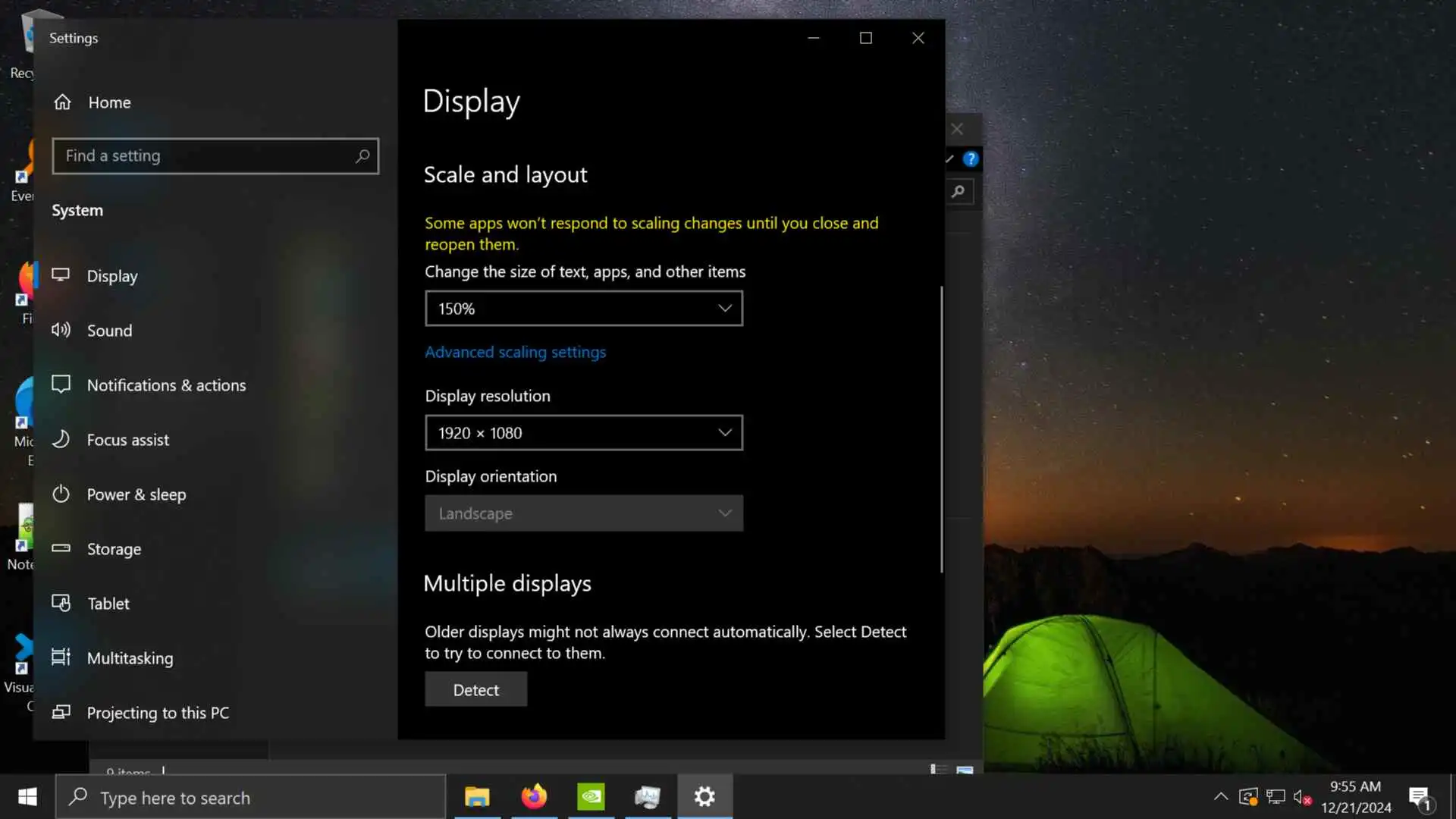Expand the Landscape orientation dropdown
Screen dimensions: 1456x819
pos(583,513)
